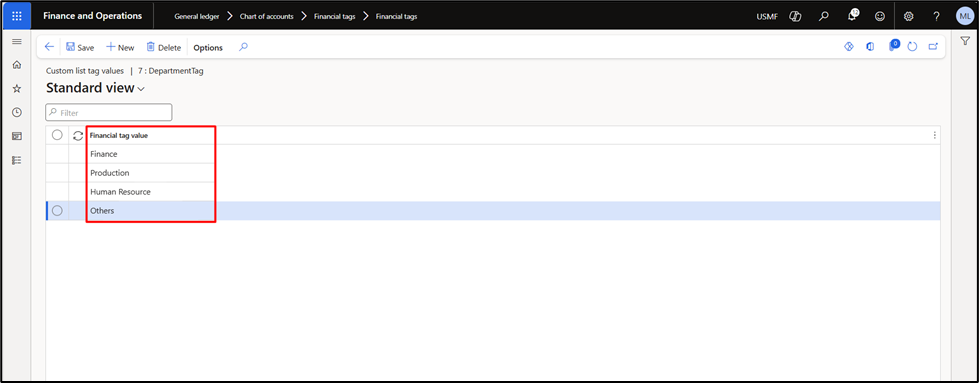Open the Options menu tab
This screenshot has width=979, height=383.
click(208, 47)
